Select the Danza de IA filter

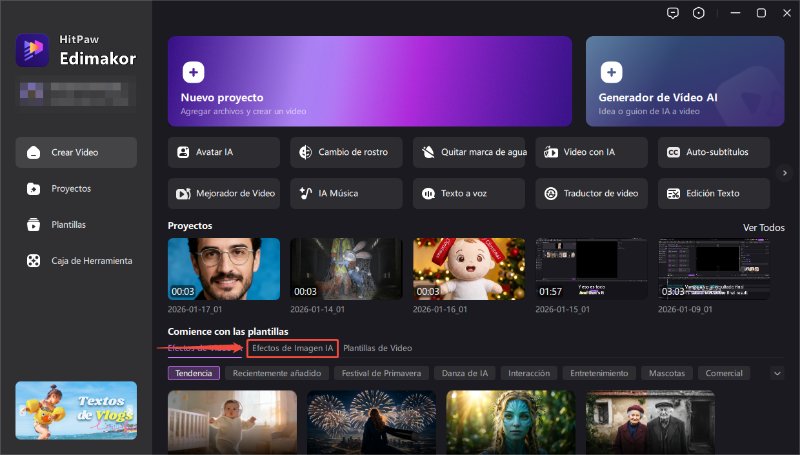point(465,373)
